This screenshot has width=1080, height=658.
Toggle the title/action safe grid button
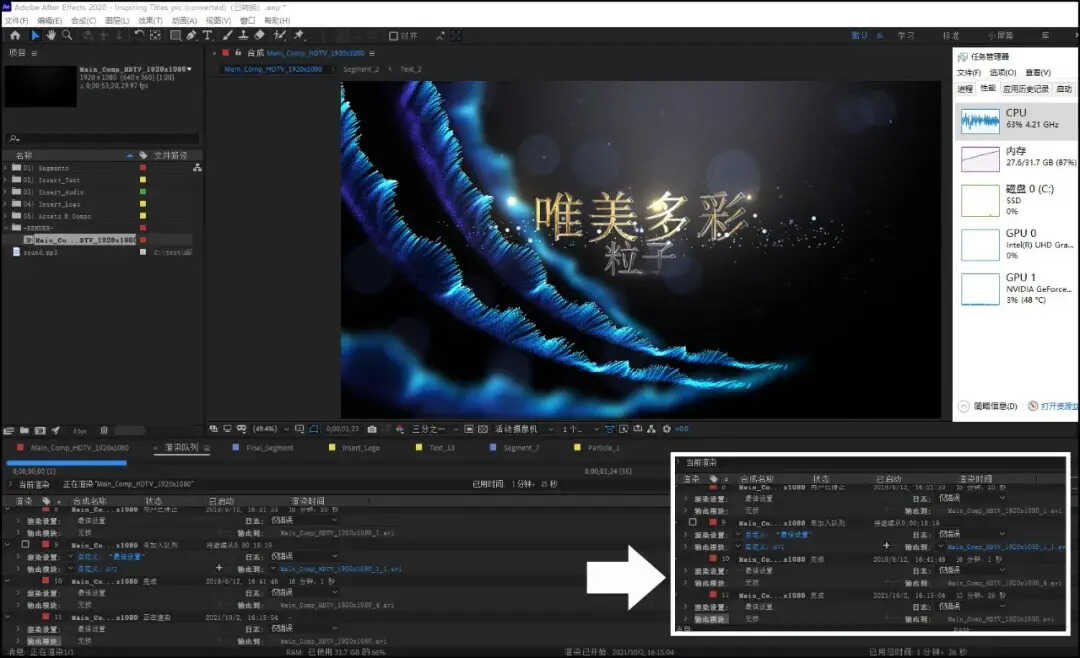(299, 429)
